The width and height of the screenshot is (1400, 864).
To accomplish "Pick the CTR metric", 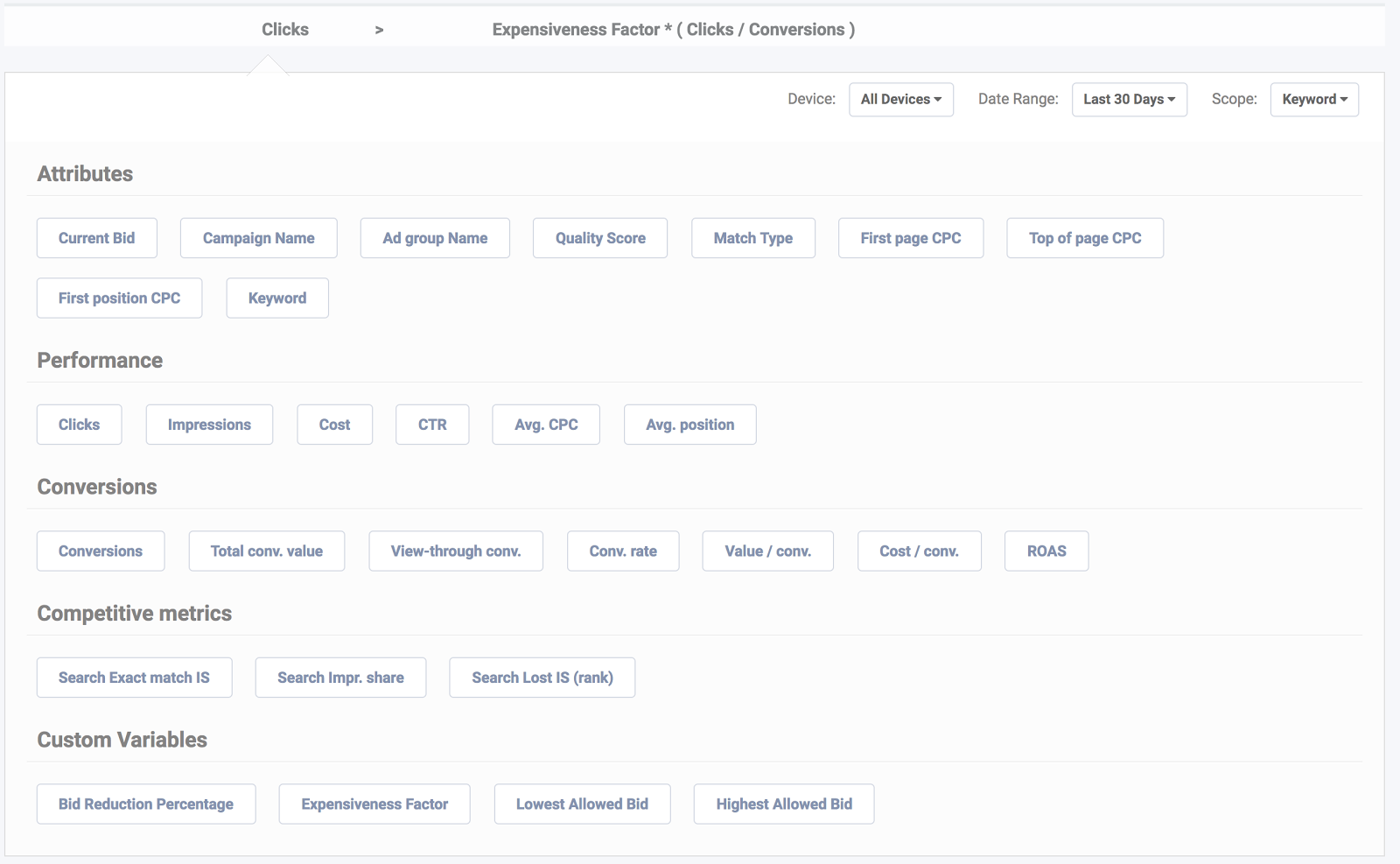I will (x=432, y=425).
